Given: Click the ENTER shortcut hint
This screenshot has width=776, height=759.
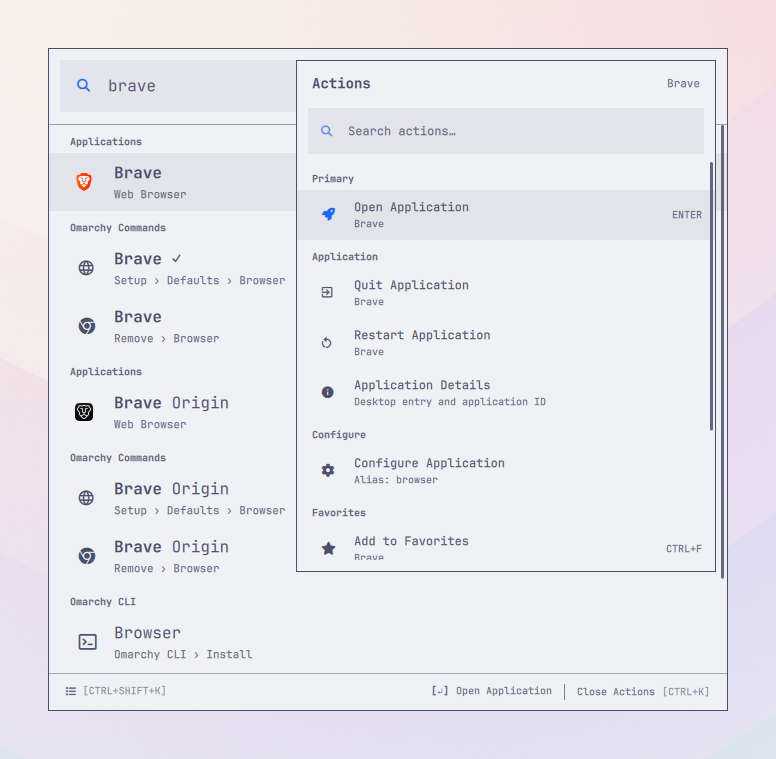Looking at the screenshot, I should point(687,215).
